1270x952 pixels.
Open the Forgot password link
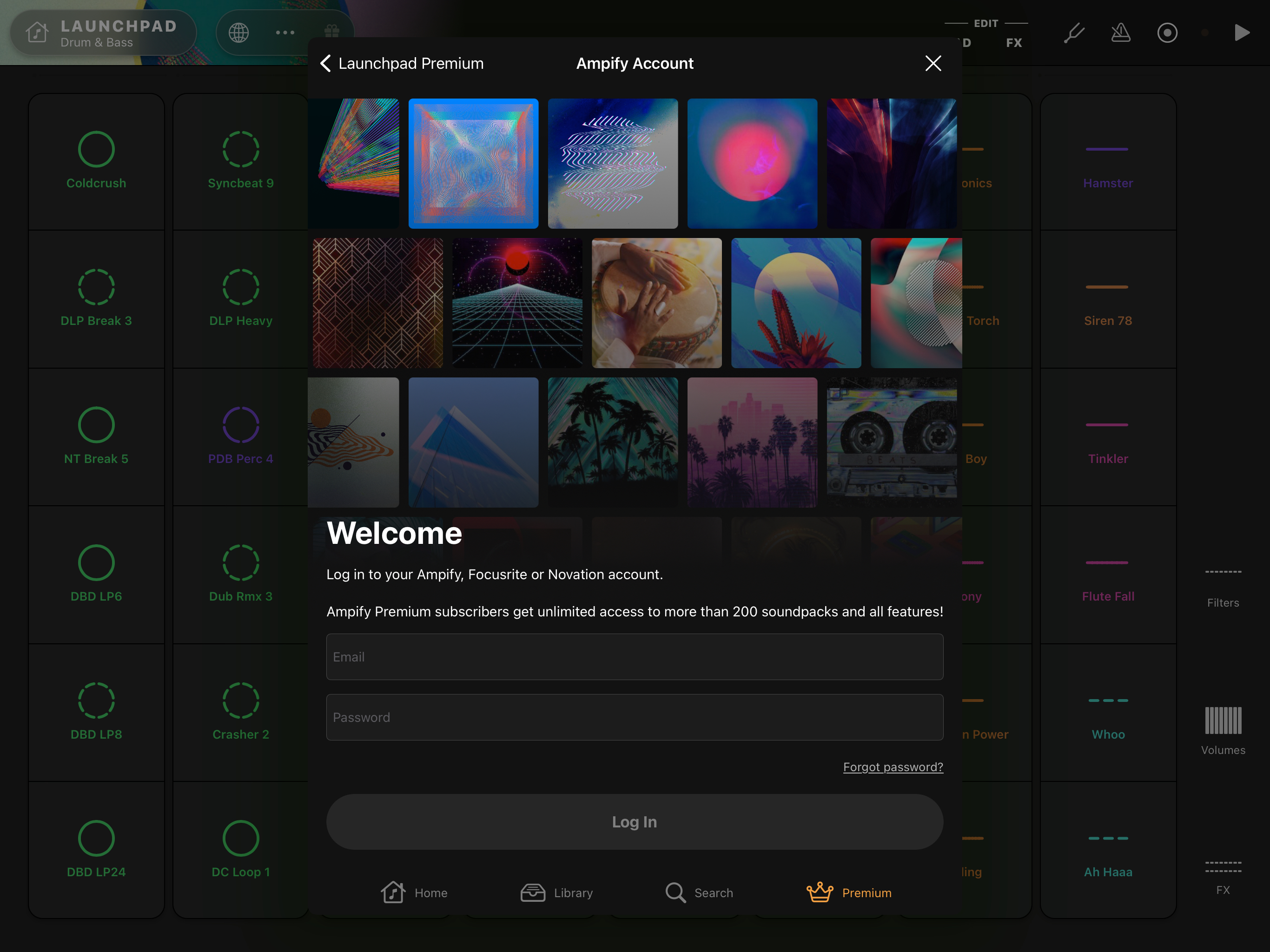pos(893,767)
